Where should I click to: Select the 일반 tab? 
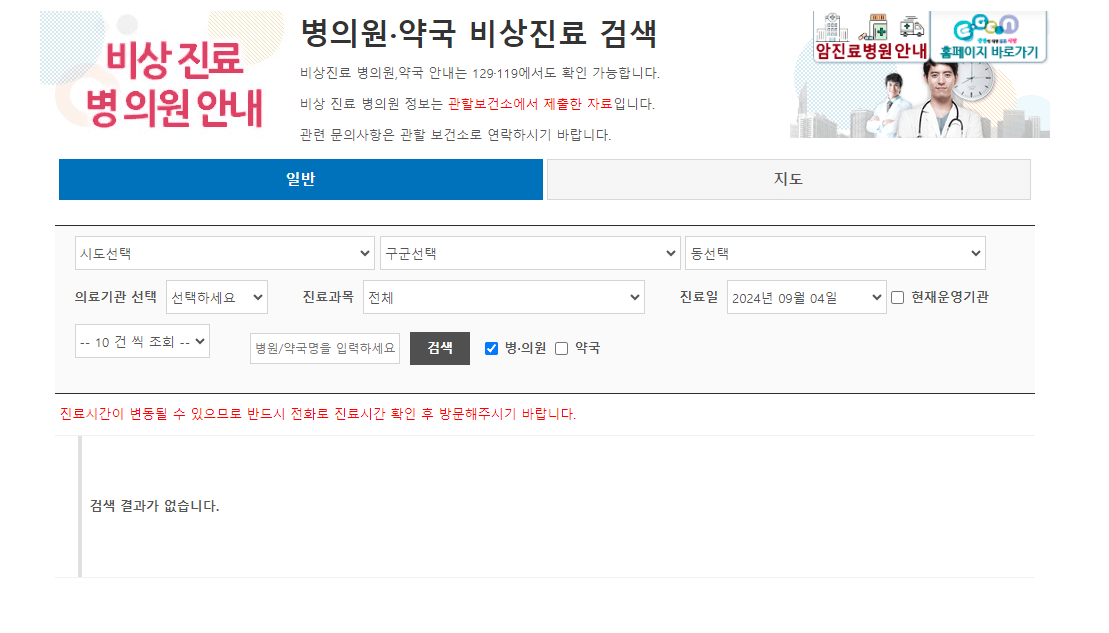300,179
